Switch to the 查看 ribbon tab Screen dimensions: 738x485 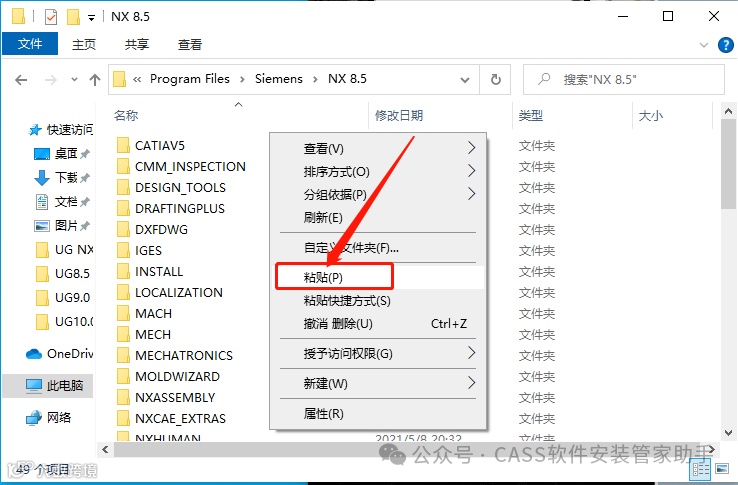click(x=190, y=44)
